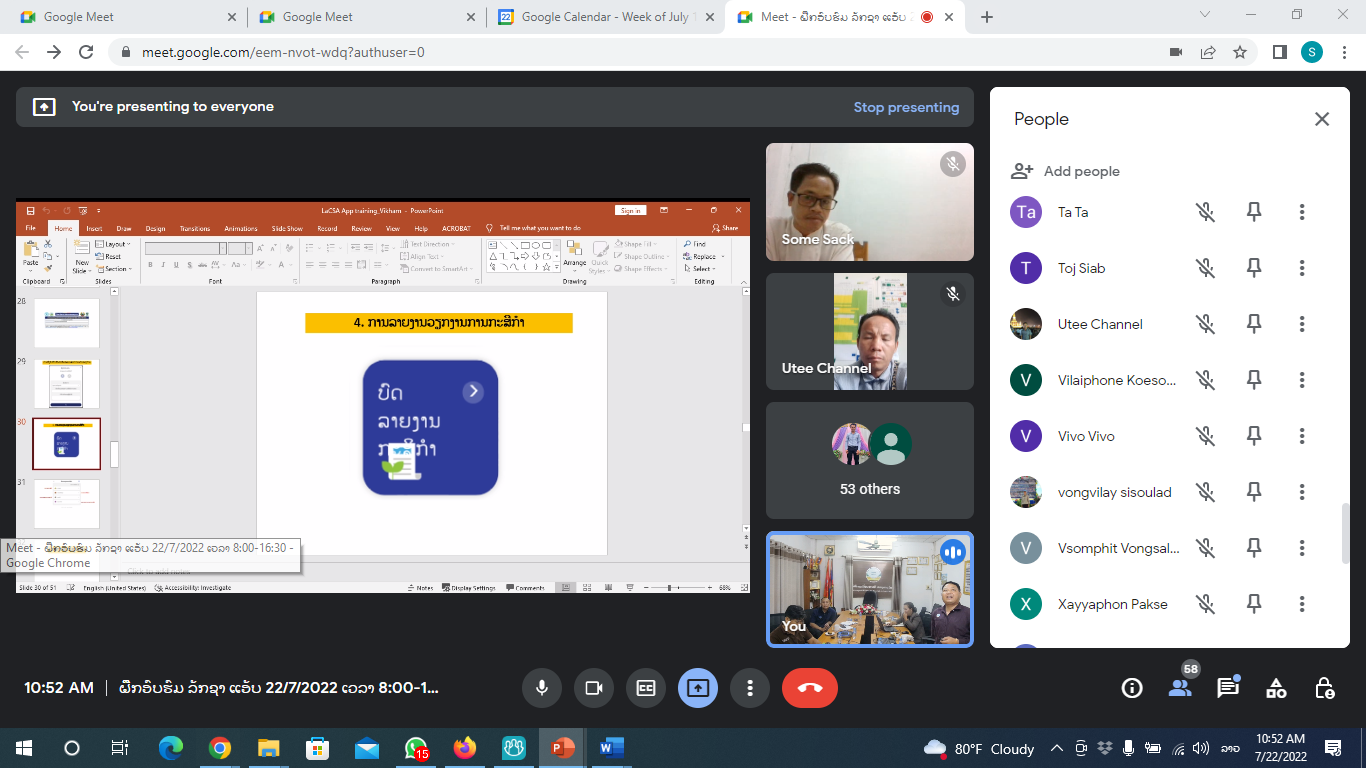Screen dimensions: 1366x768
Task: Pin Vilaiphone Koeso participant
Action: [x=1254, y=380]
